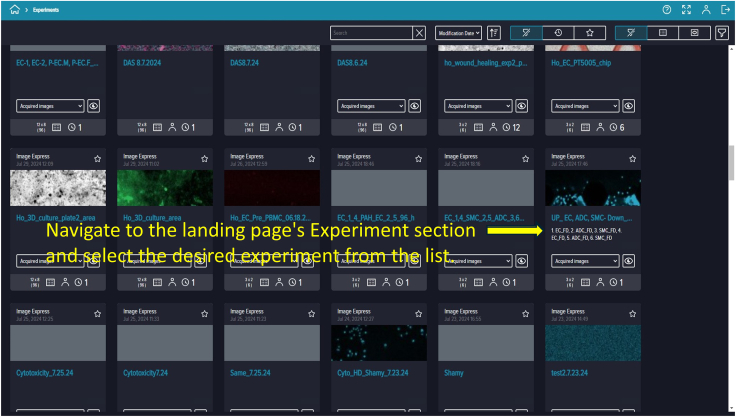This screenshot has width=736, height=417.
Task: Favorite the Shamy experiment card
Action: coord(525,314)
